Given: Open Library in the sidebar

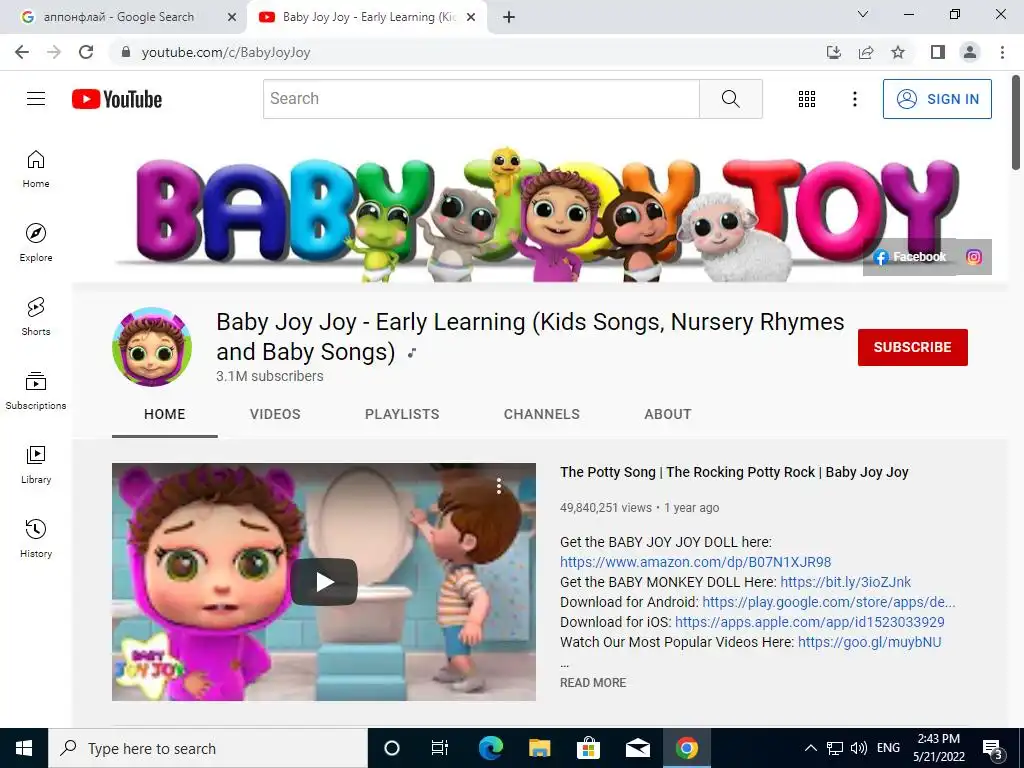Looking at the screenshot, I should [36, 464].
